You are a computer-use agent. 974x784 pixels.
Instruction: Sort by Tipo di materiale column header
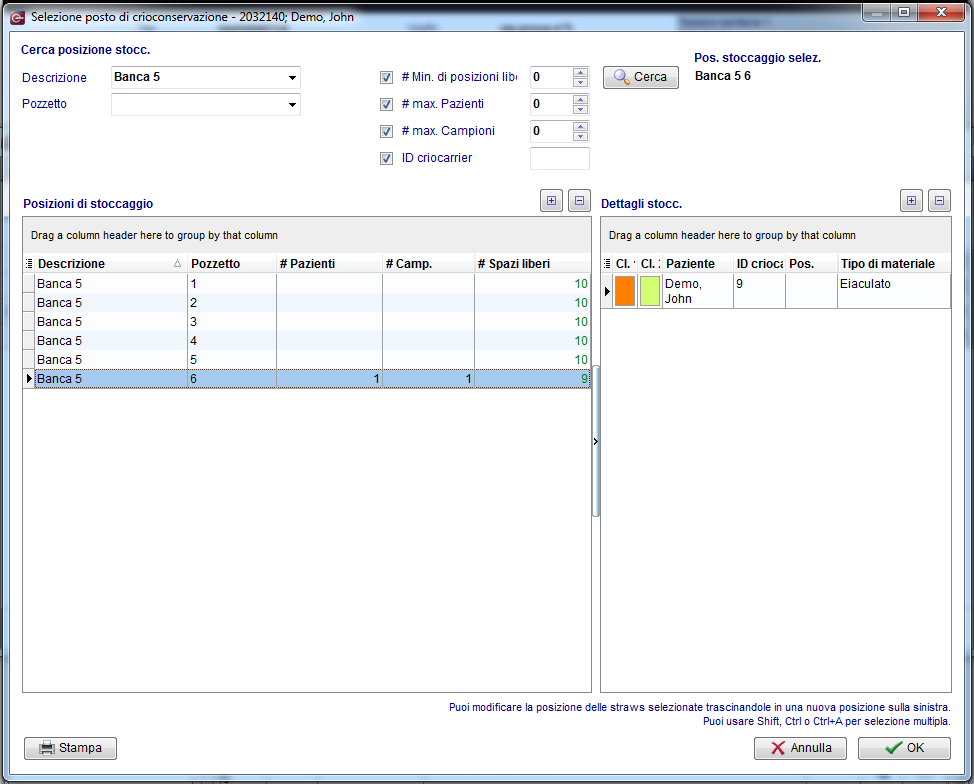tap(893, 263)
